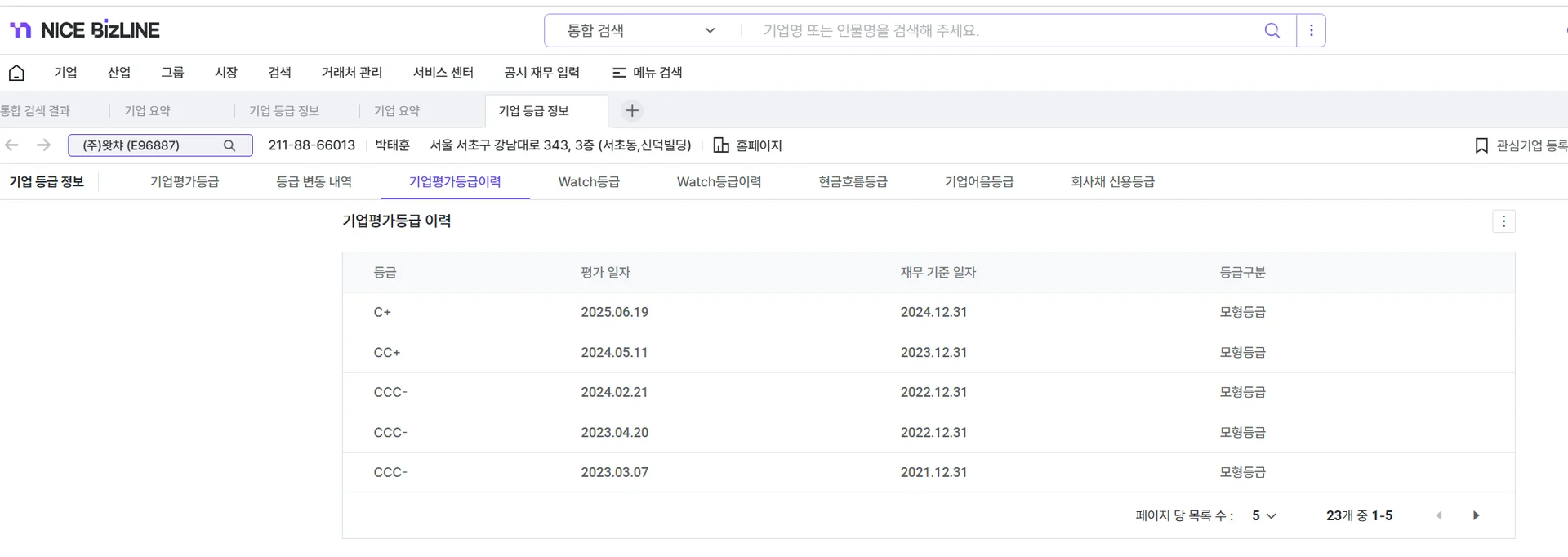Image resolution: width=1568 pixels, height=557 pixels.
Task: Click financial base date 2023.12.31
Action: [933, 353]
